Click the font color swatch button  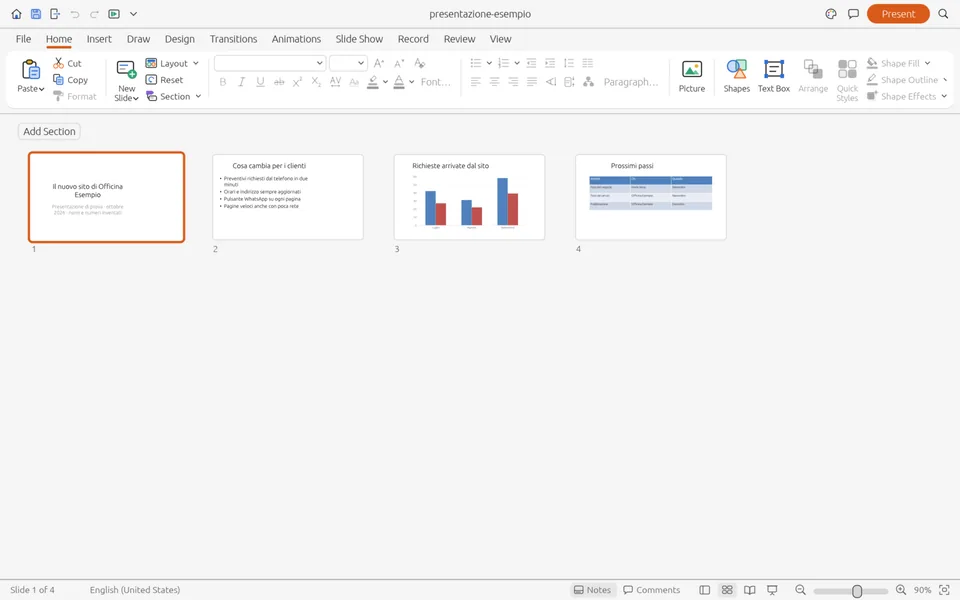coord(399,82)
